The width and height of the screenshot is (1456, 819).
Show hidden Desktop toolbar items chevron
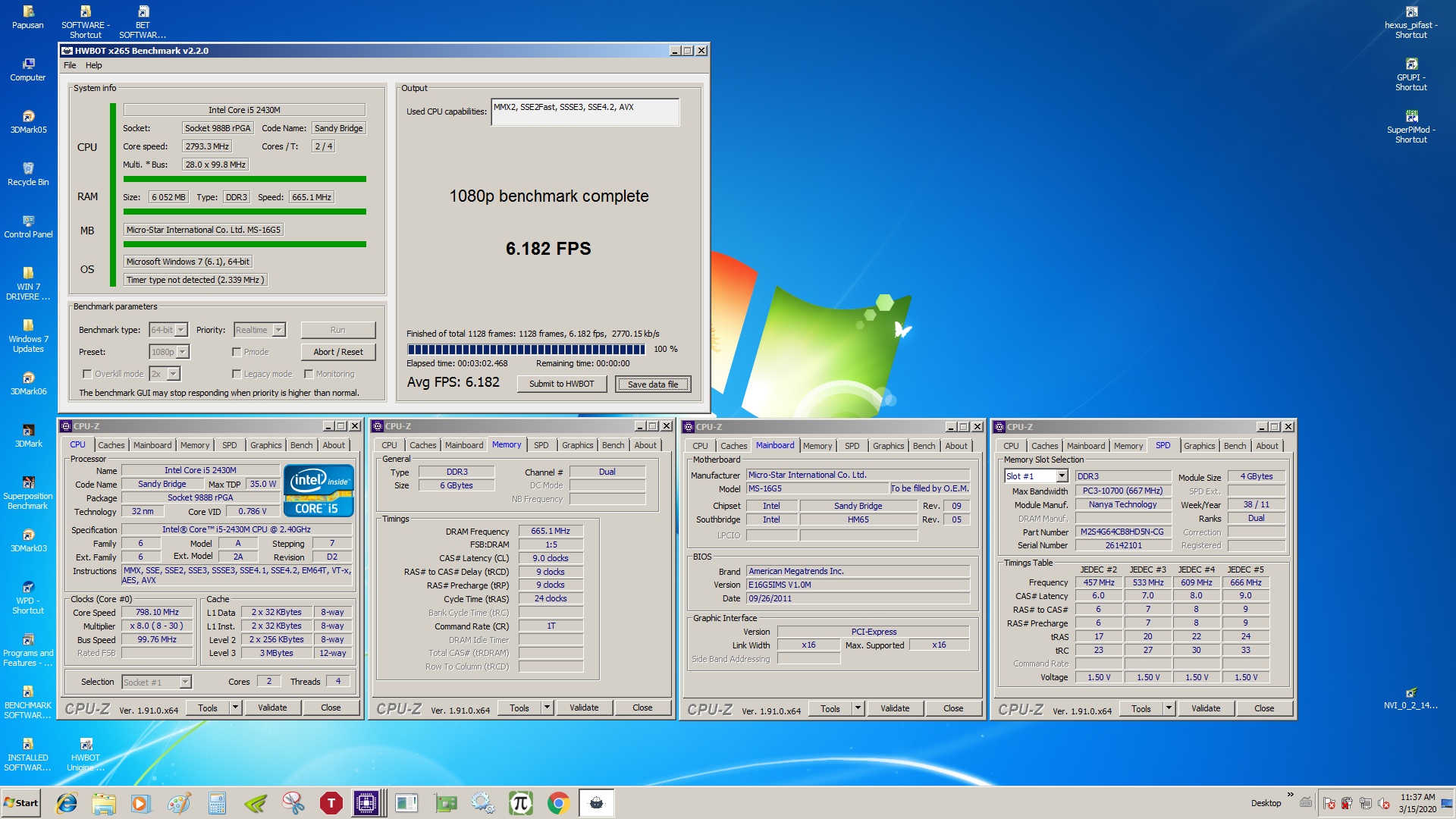point(1290,795)
